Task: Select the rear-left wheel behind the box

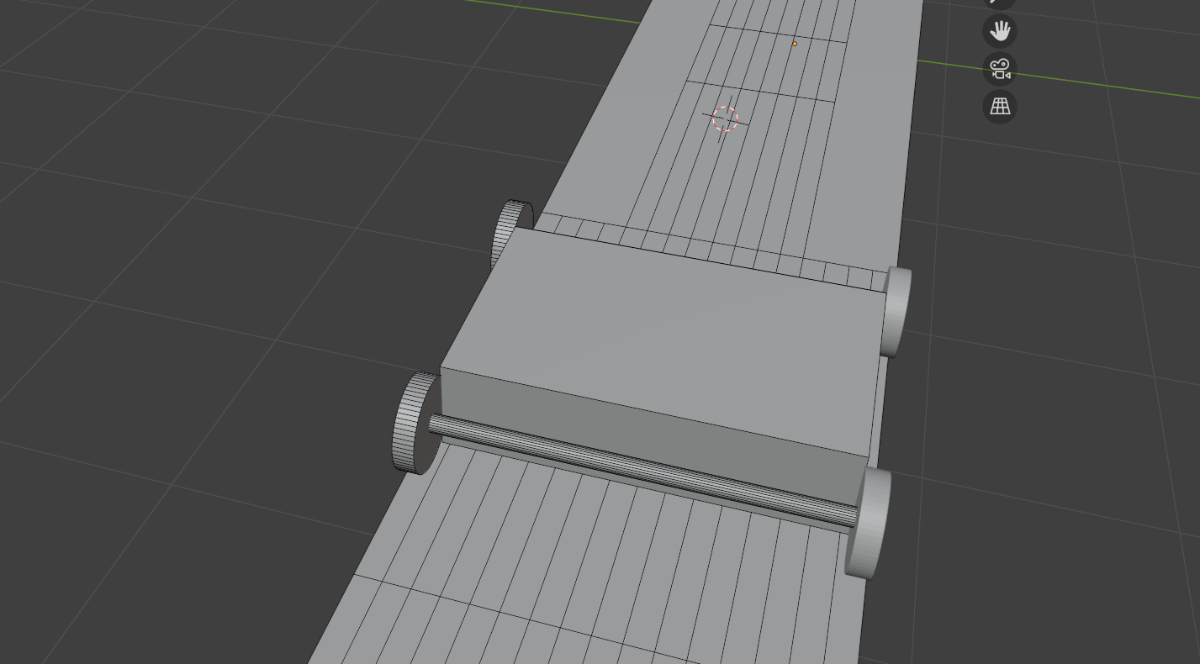Action: point(513,232)
